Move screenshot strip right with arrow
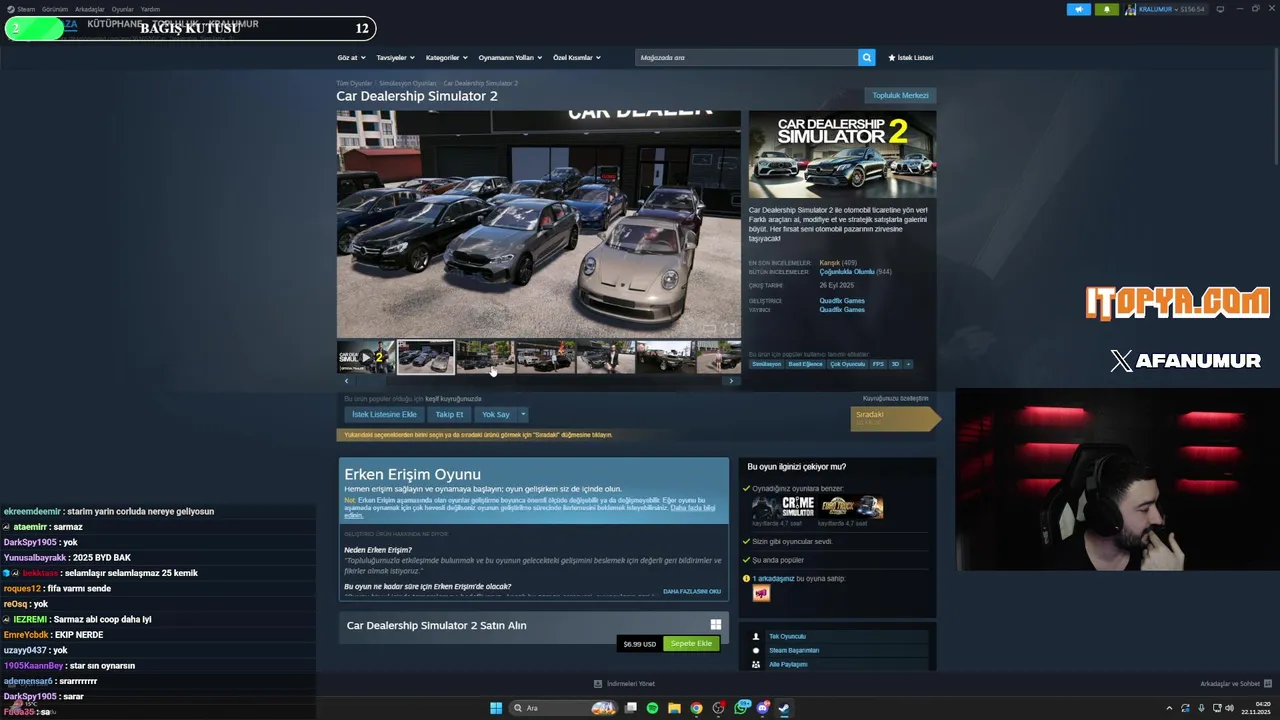Viewport: 1280px width, 720px height. click(x=731, y=381)
